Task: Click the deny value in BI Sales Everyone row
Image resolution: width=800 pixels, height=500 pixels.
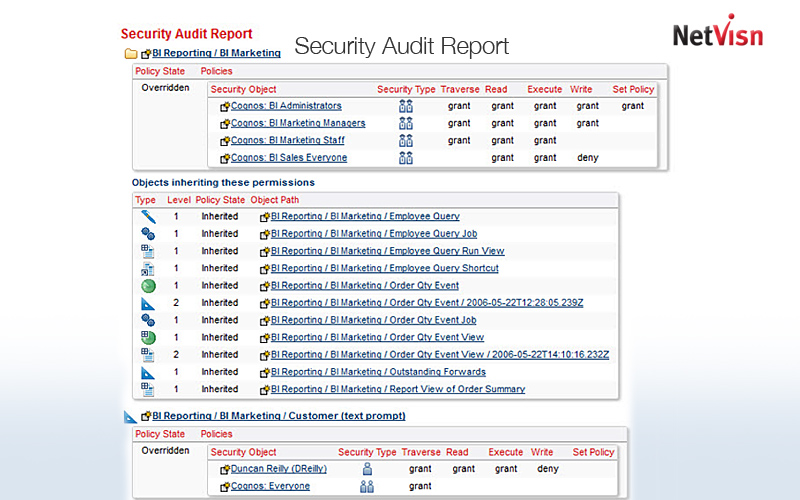Action: tap(588, 158)
